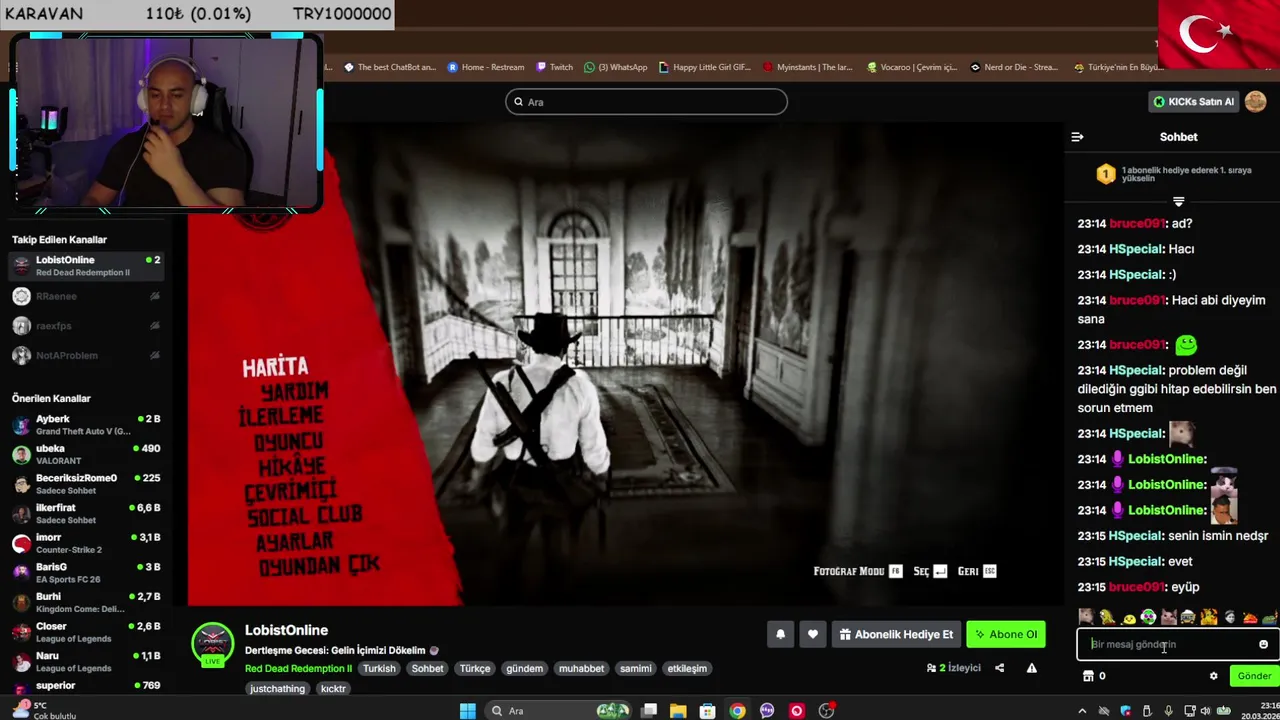The image size is (1280, 720).
Task: Click the Ara search field at page top
Action: tap(646, 102)
